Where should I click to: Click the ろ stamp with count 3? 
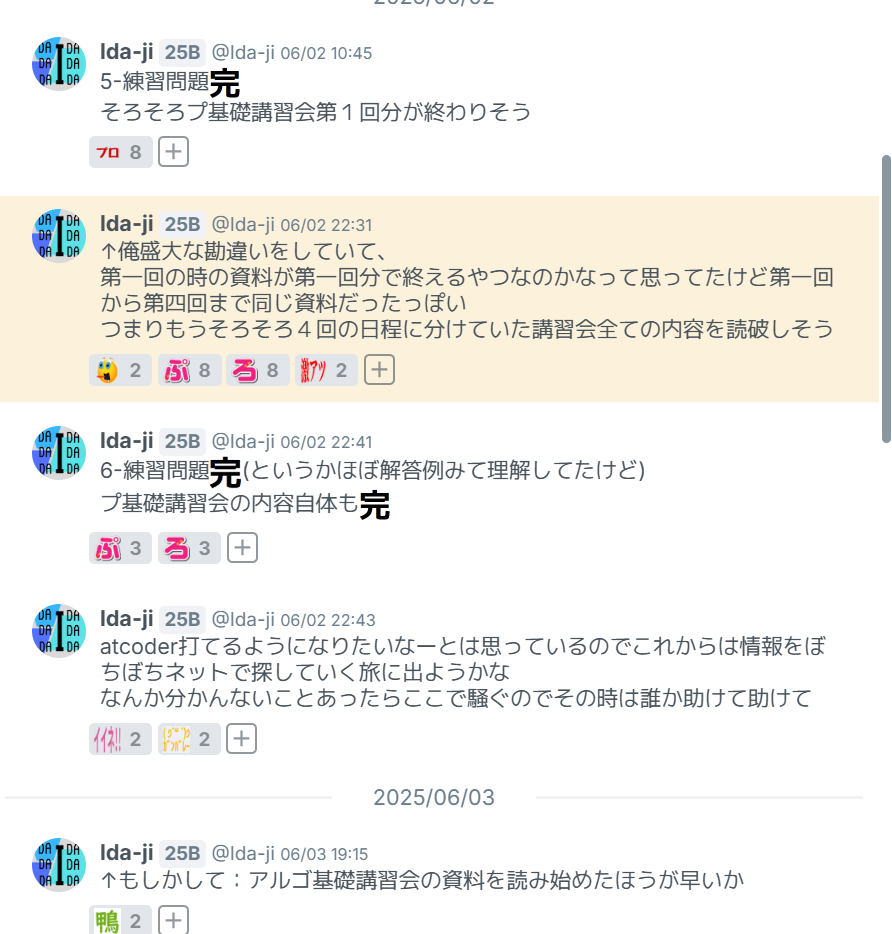[x=189, y=547]
